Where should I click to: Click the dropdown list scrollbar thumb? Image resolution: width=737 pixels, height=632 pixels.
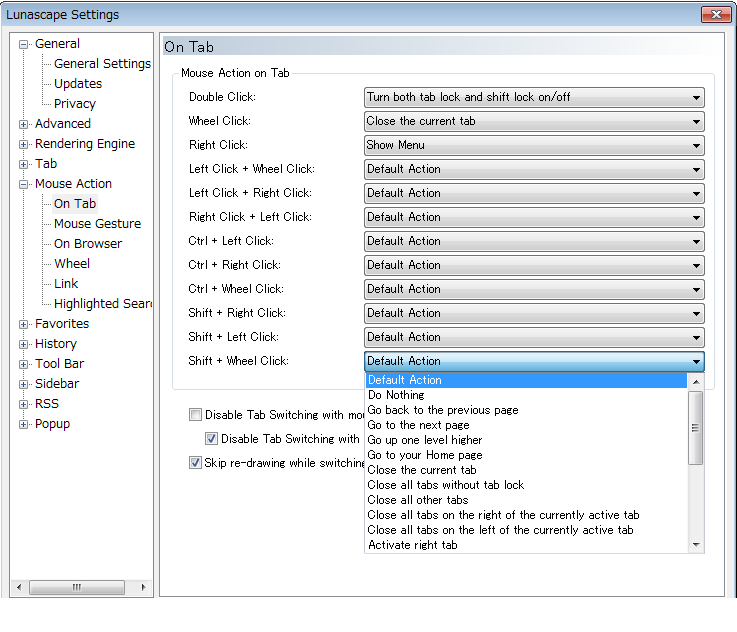tap(696, 428)
